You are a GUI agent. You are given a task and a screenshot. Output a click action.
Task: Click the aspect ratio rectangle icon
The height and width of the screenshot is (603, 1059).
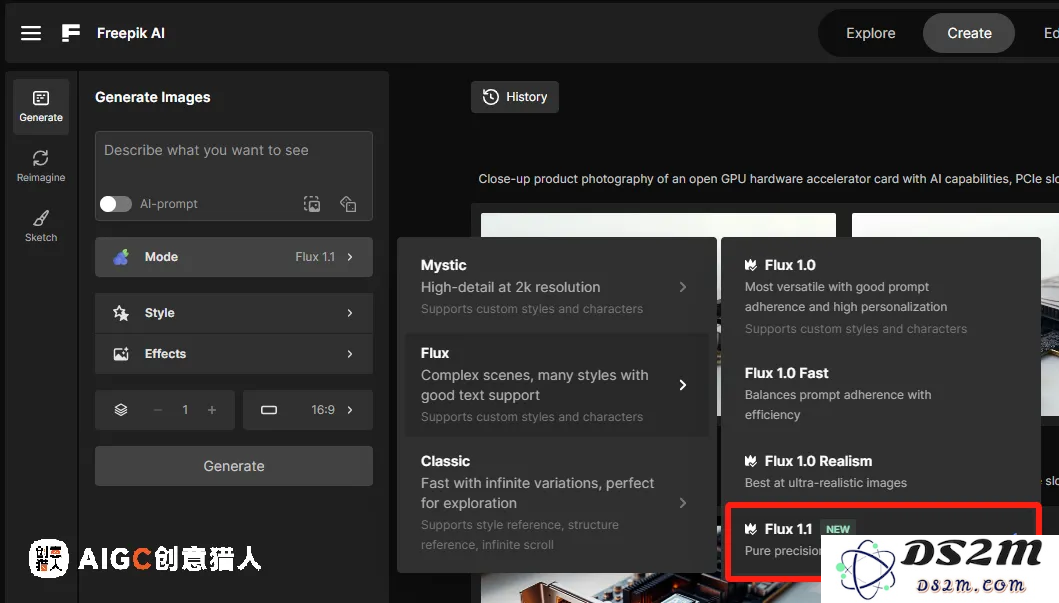[x=269, y=410]
